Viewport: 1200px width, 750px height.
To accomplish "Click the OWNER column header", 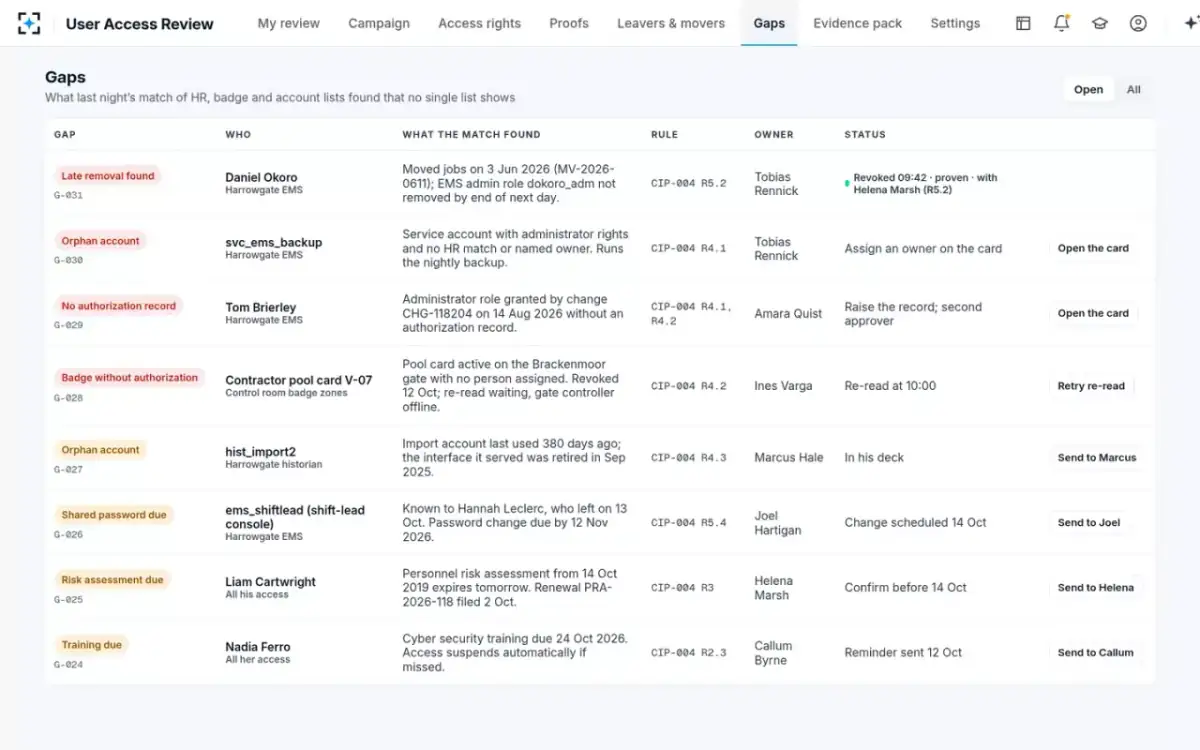I will pyautogui.click(x=774, y=134).
